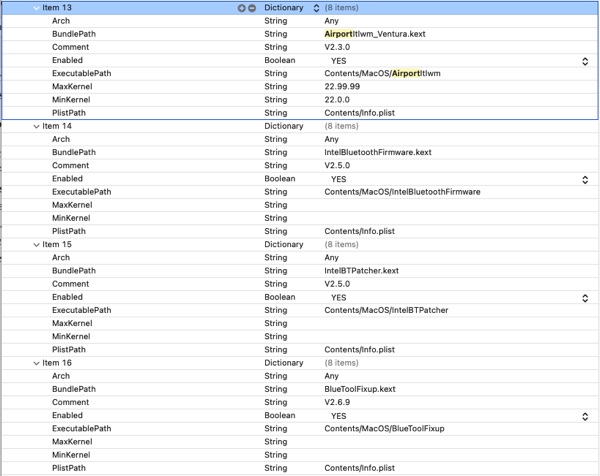Image resolution: width=600 pixels, height=476 pixels.
Task: Collapse the Item 14 disclosure triangle
Action: (37, 127)
